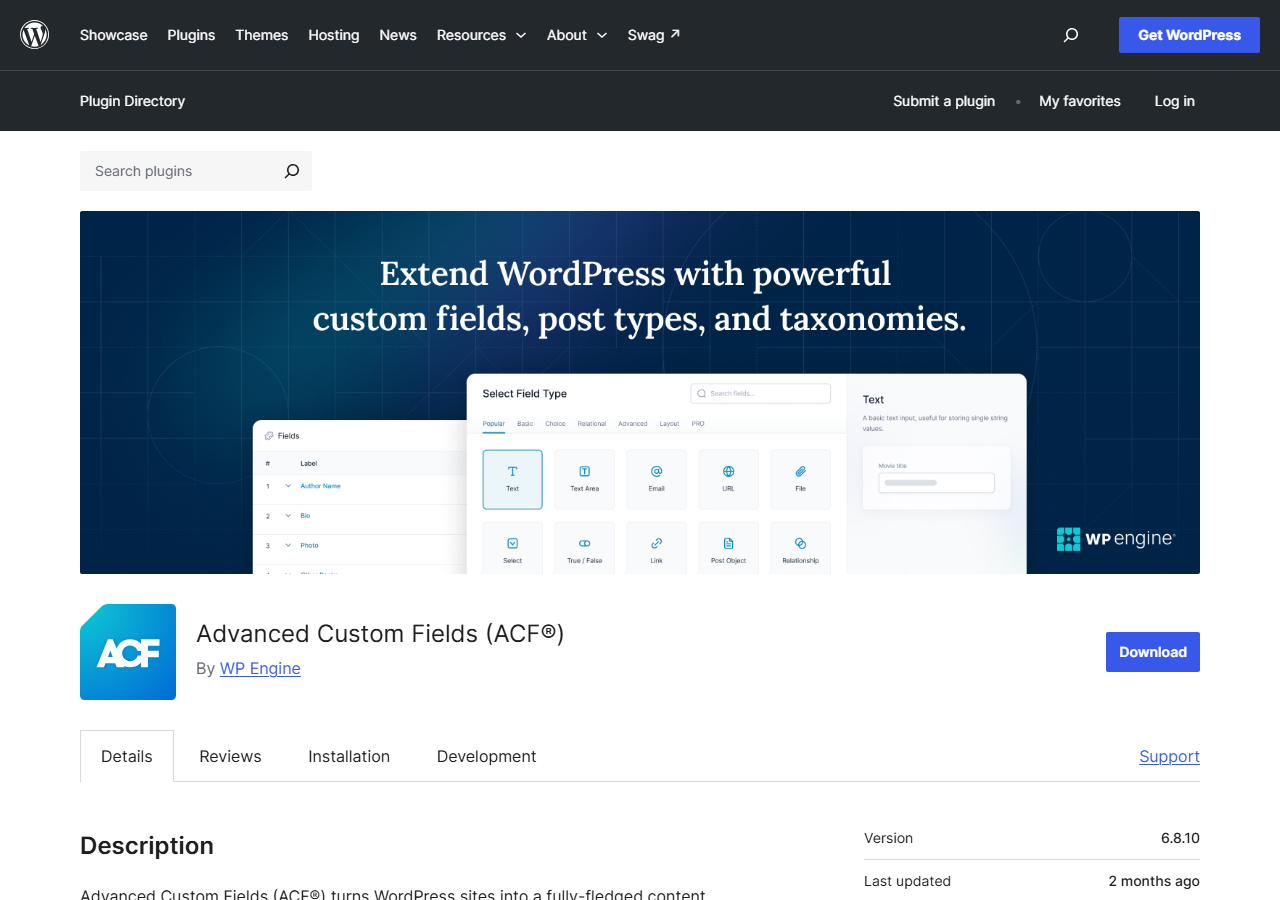
Task: Download the Advanced Custom Fields plugin
Action: click(x=1153, y=652)
